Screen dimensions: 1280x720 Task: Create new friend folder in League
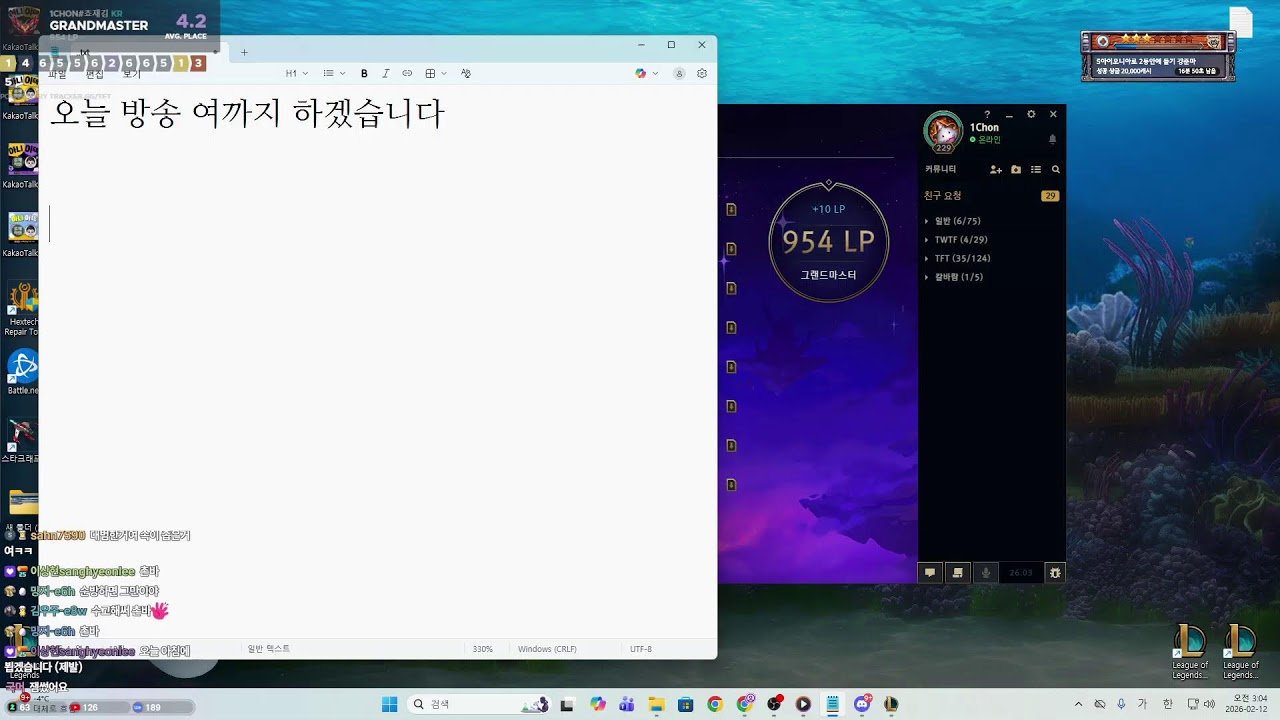pos(1016,170)
